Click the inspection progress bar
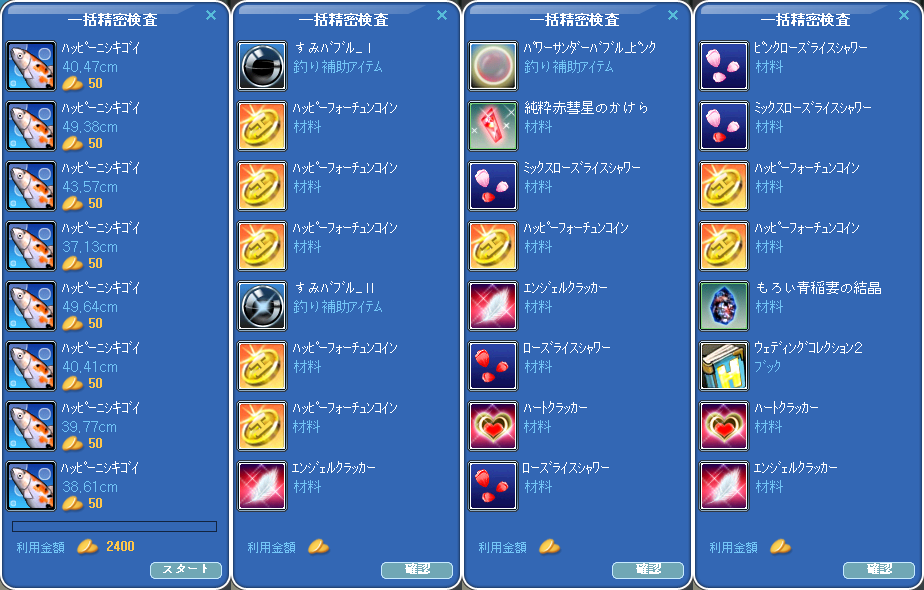The width and height of the screenshot is (924, 590). (x=114, y=526)
